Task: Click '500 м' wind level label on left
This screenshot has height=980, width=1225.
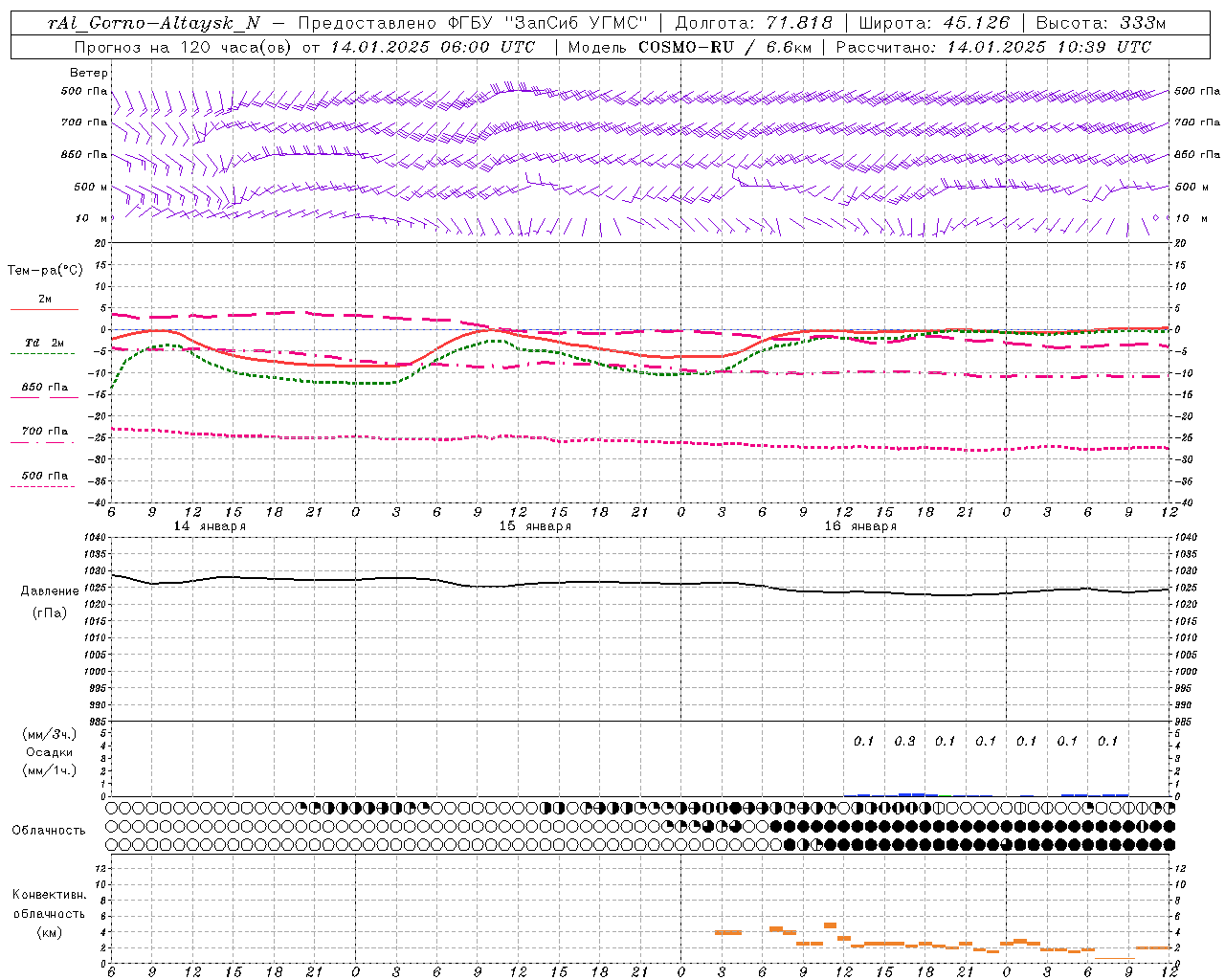Action: [91, 187]
